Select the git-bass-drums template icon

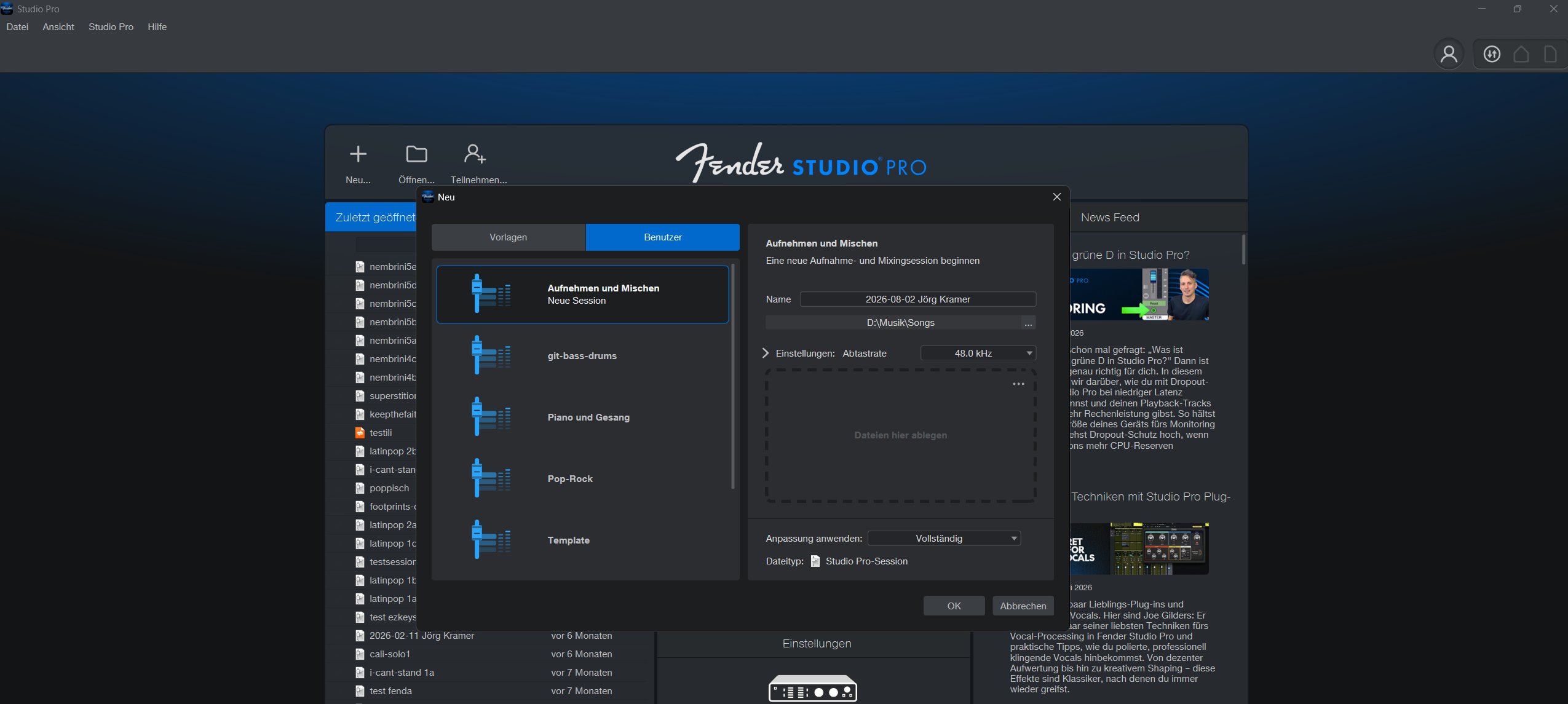[x=491, y=355]
